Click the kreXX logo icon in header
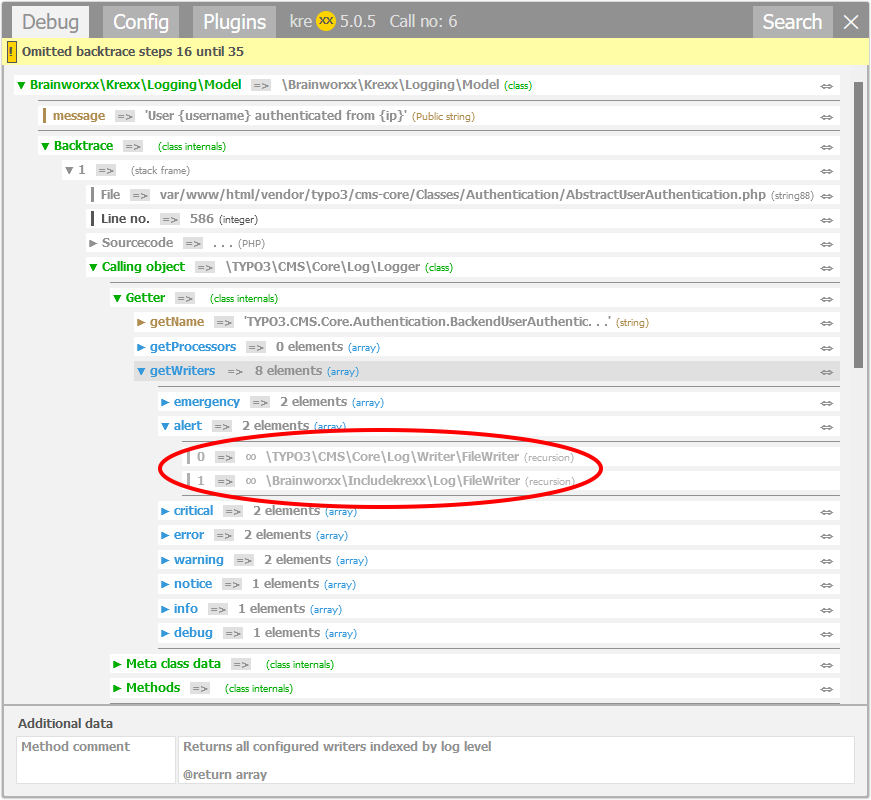 [326, 21]
